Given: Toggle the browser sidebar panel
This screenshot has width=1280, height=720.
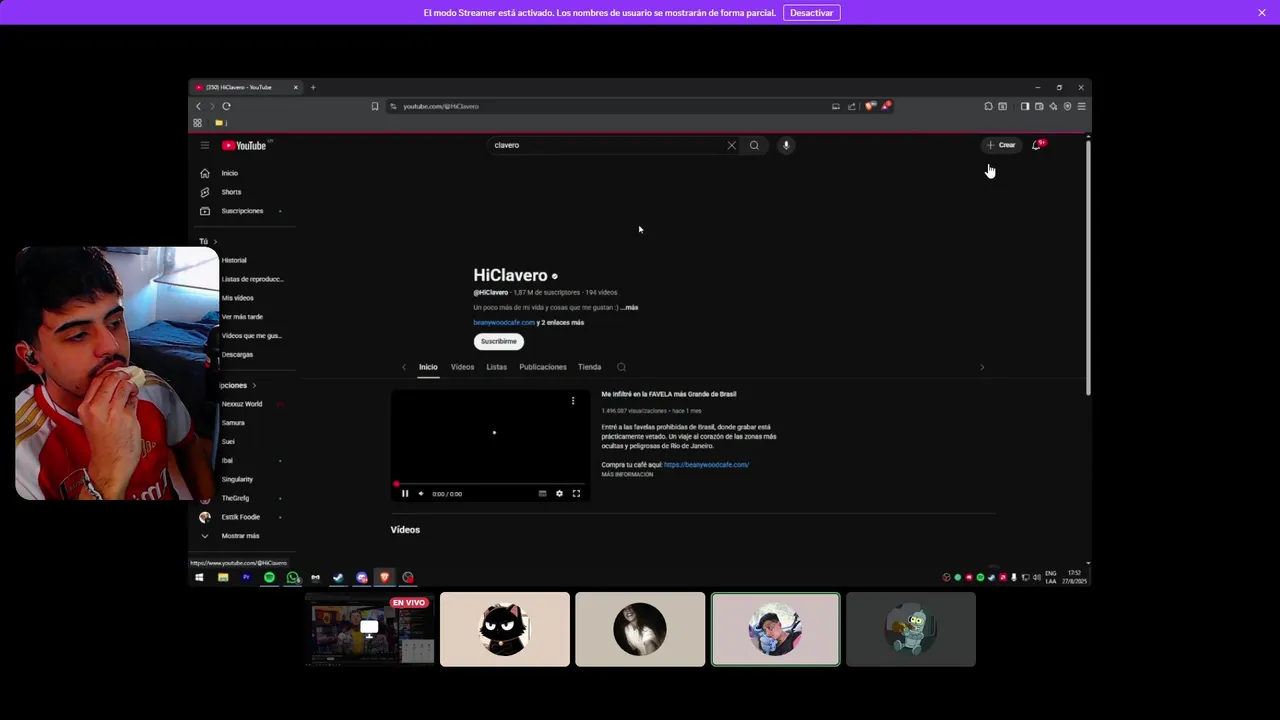Looking at the screenshot, I should [1025, 106].
